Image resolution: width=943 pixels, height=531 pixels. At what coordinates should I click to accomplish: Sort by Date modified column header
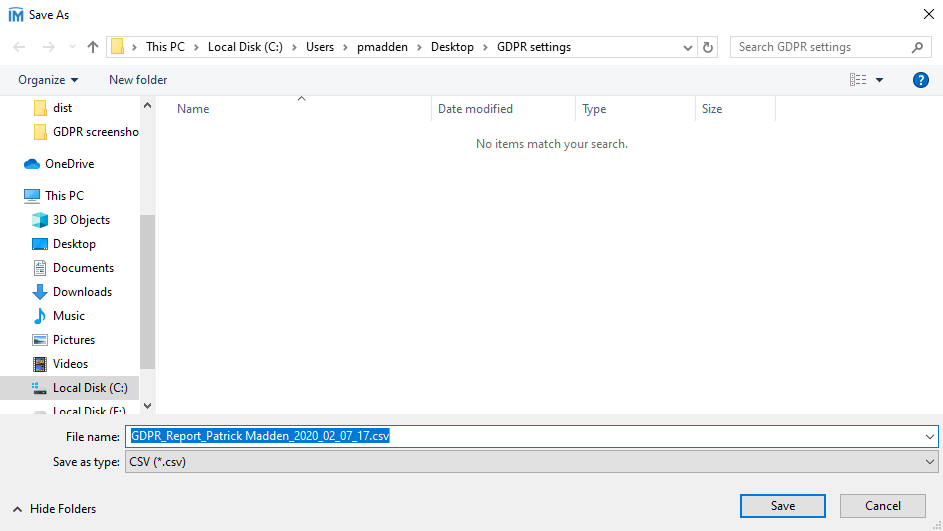(x=475, y=109)
